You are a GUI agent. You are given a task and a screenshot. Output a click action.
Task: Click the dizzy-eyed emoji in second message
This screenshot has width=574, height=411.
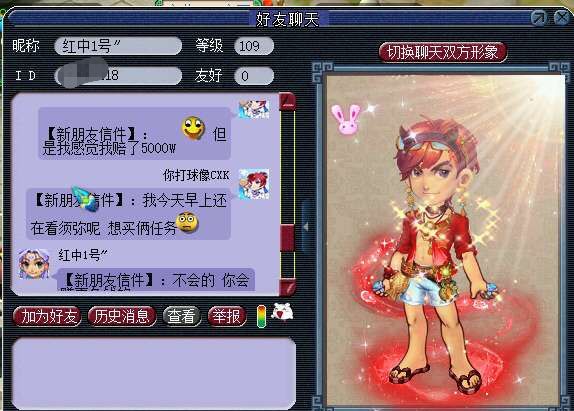pos(187,222)
